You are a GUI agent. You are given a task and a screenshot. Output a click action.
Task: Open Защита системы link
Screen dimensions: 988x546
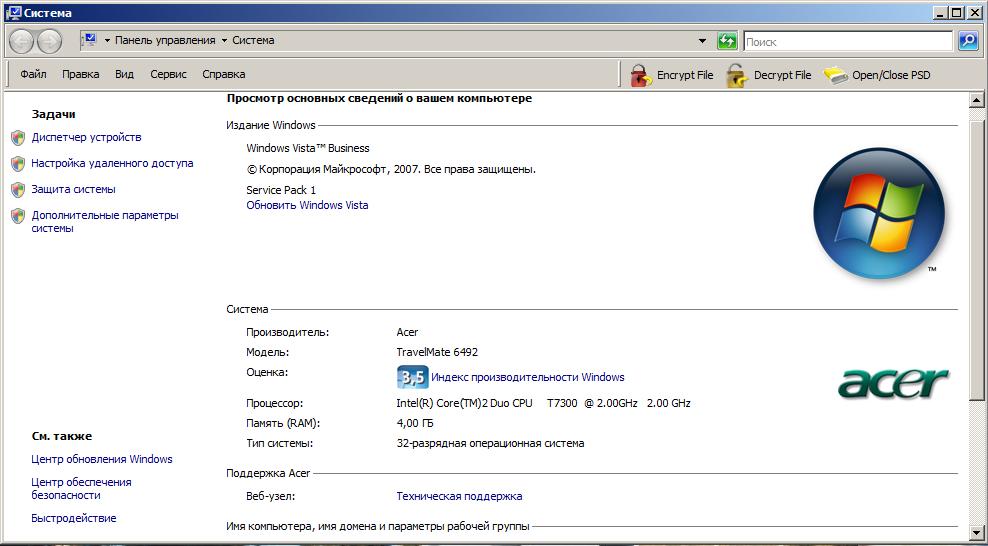[x=73, y=189]
